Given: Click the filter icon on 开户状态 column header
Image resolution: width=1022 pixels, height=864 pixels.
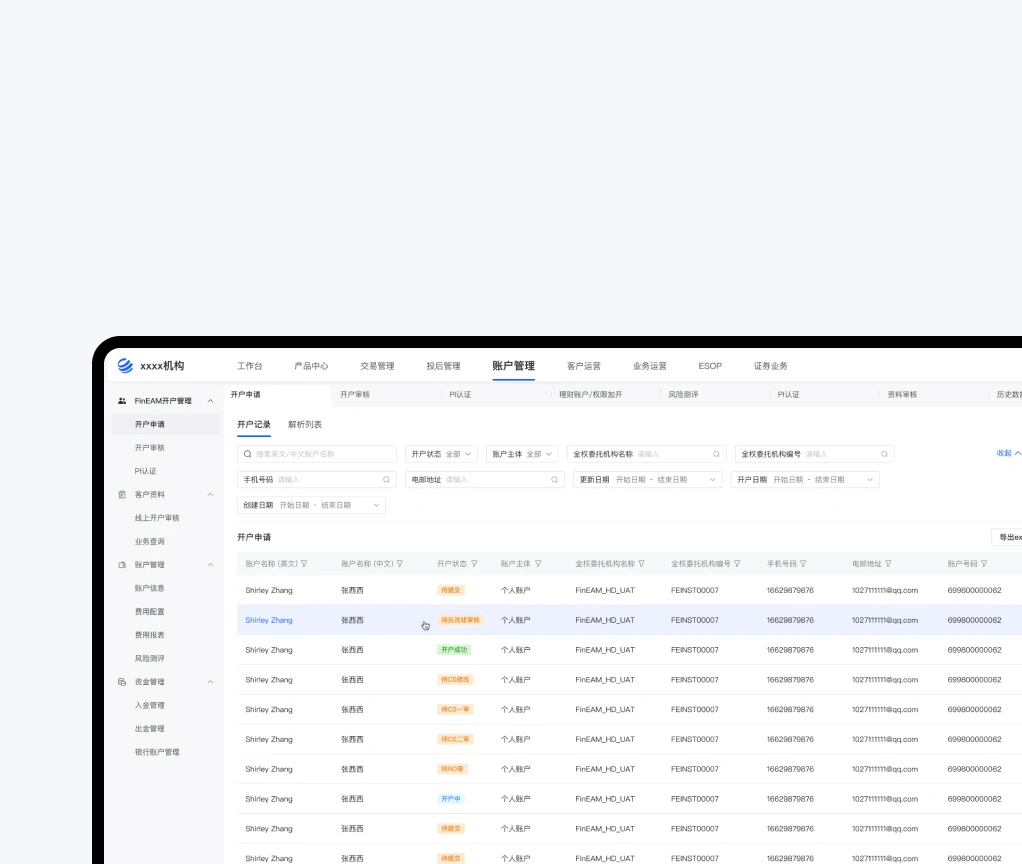Looking at the screenshot, I should click(474, 564).
